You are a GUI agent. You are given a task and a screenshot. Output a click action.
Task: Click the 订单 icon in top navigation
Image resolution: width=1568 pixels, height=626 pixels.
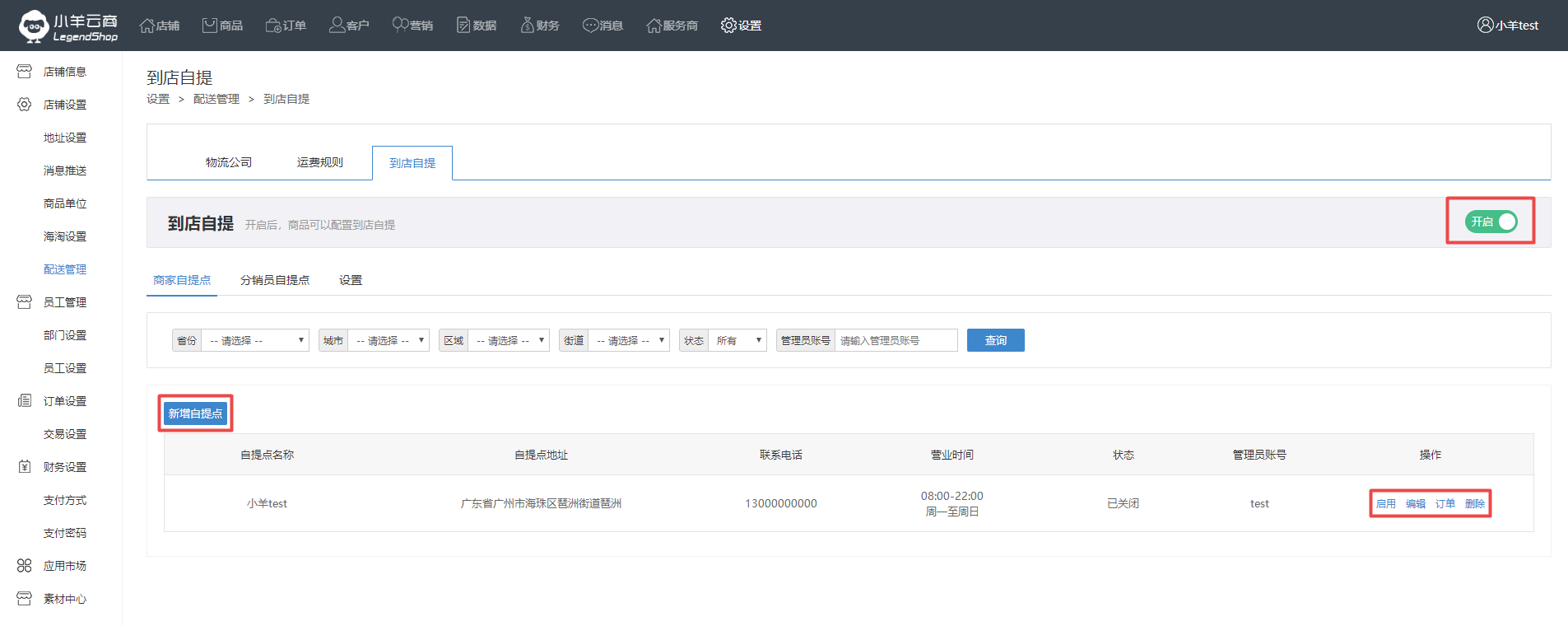pos(273,26)
